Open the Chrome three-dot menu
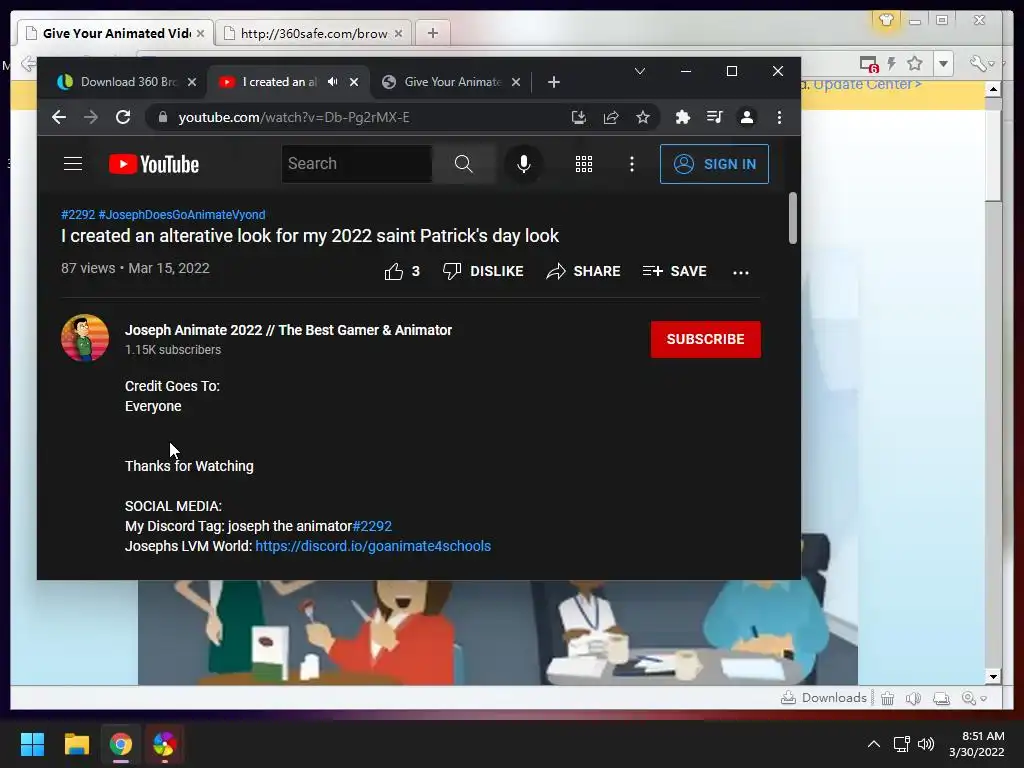The height and width of the screenshot is (768, 1024). [x=779, y=117]
